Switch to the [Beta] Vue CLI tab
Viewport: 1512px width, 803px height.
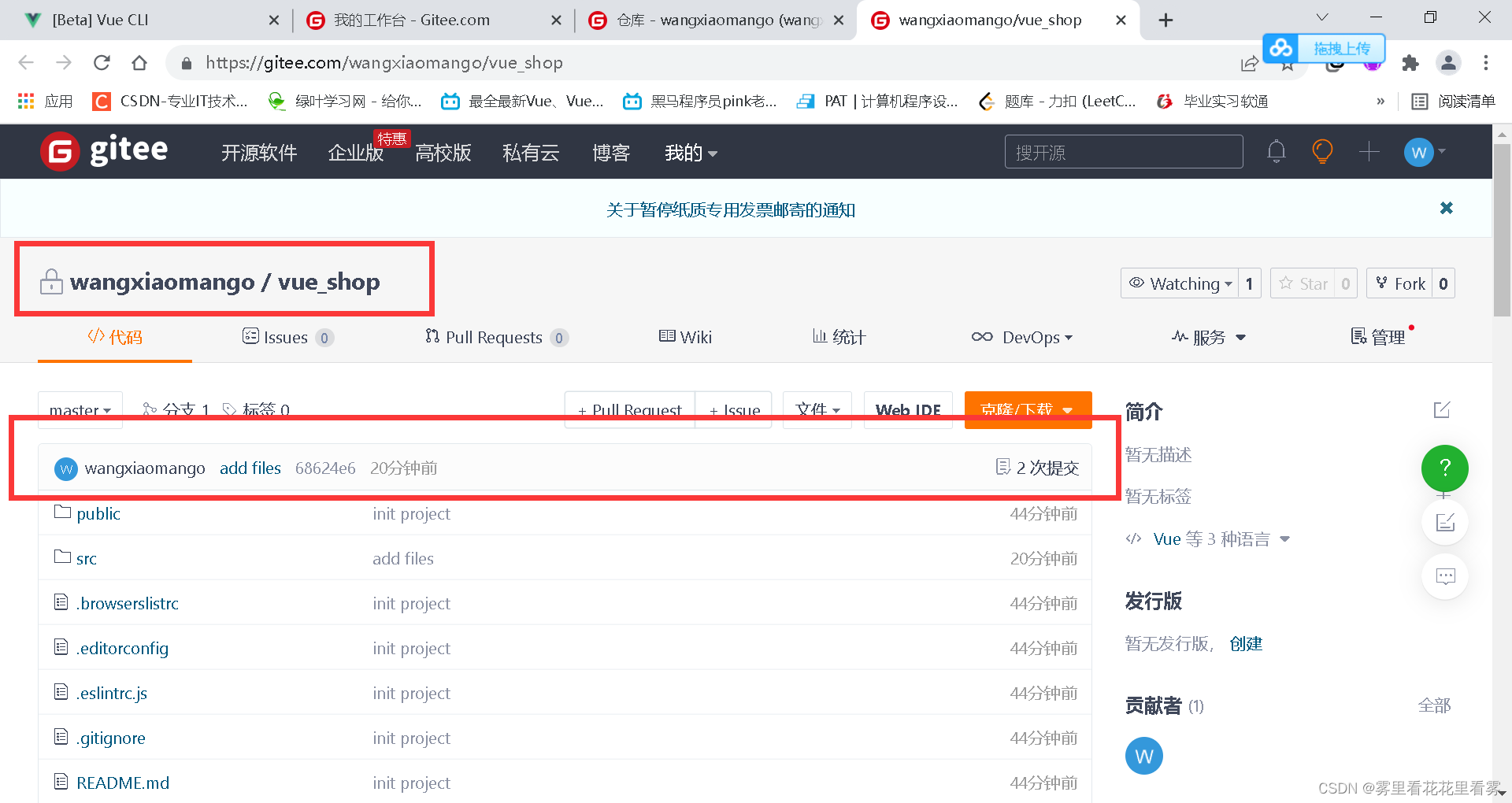[x=150, y=20]
